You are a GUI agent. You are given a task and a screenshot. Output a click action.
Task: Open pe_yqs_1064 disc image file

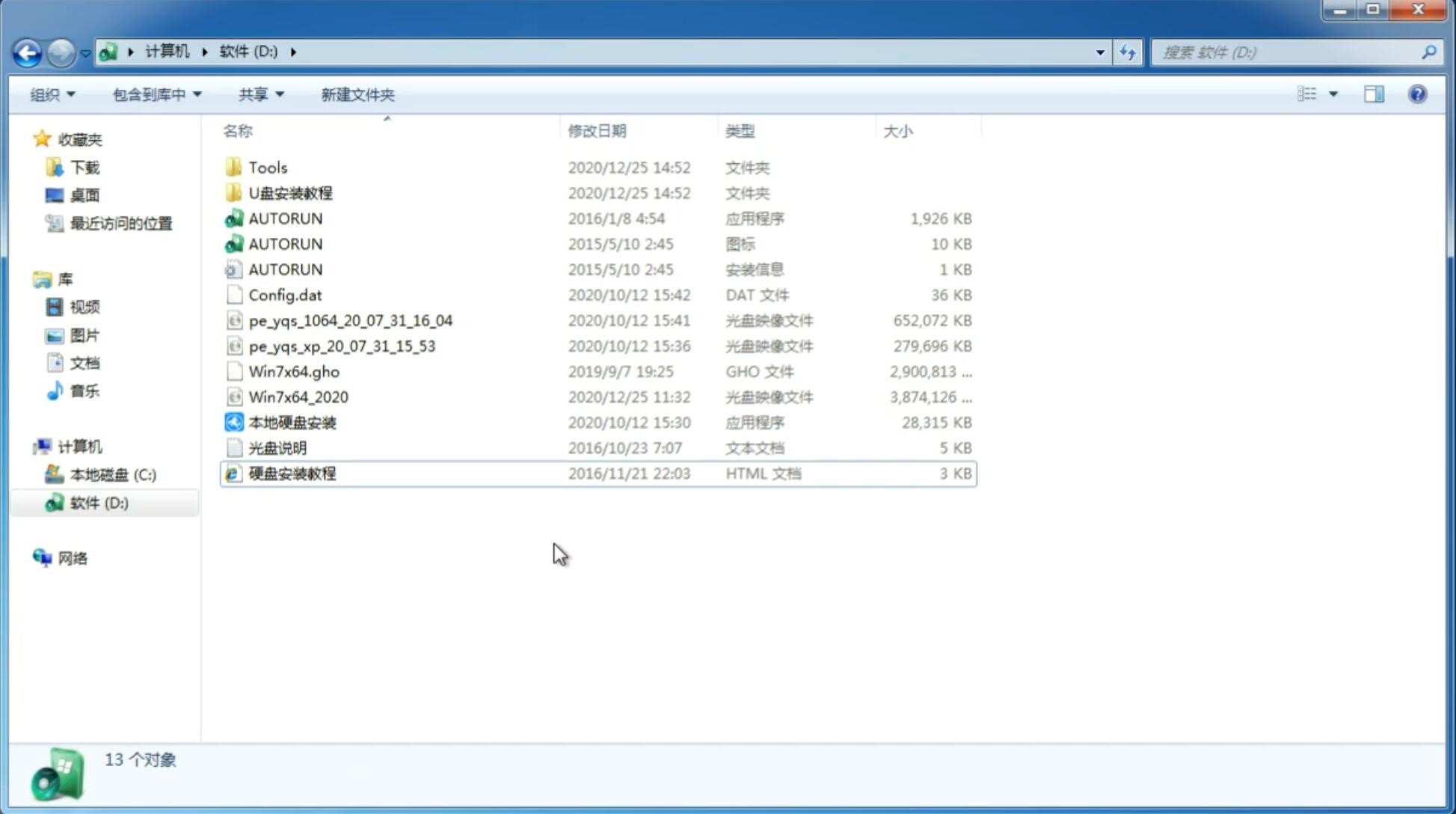(350, 320)
